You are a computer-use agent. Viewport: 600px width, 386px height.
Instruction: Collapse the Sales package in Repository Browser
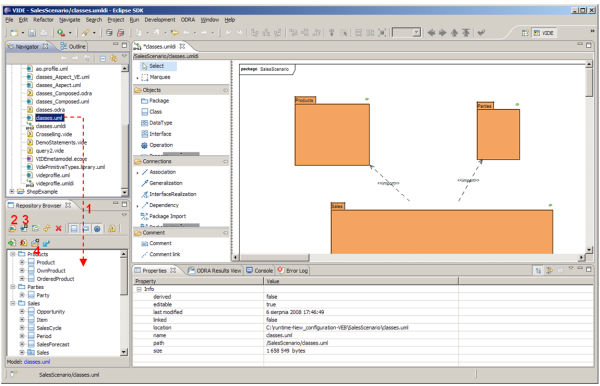click(13, 303)
